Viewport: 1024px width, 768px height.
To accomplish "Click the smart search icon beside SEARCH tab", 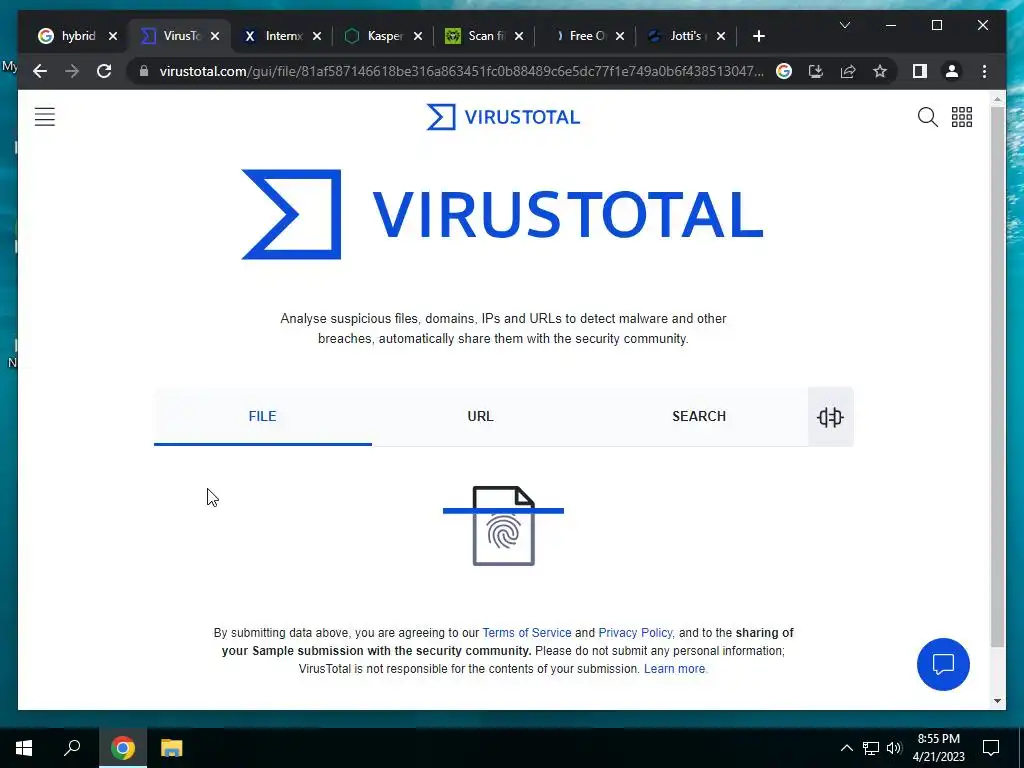I will [830, 417].
